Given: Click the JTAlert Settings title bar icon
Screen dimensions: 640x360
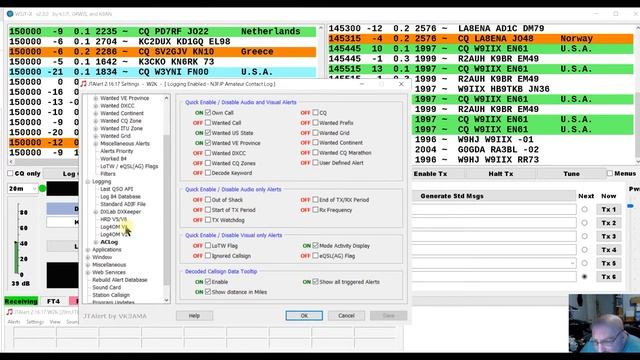Looking at the screenshot, I should point(84,84).
